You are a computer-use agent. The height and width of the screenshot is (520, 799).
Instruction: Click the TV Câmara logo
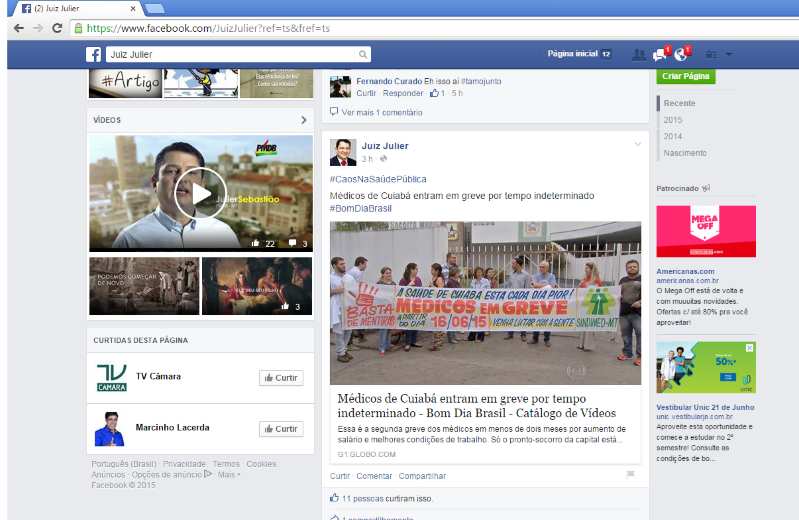(x=112, y=378)
